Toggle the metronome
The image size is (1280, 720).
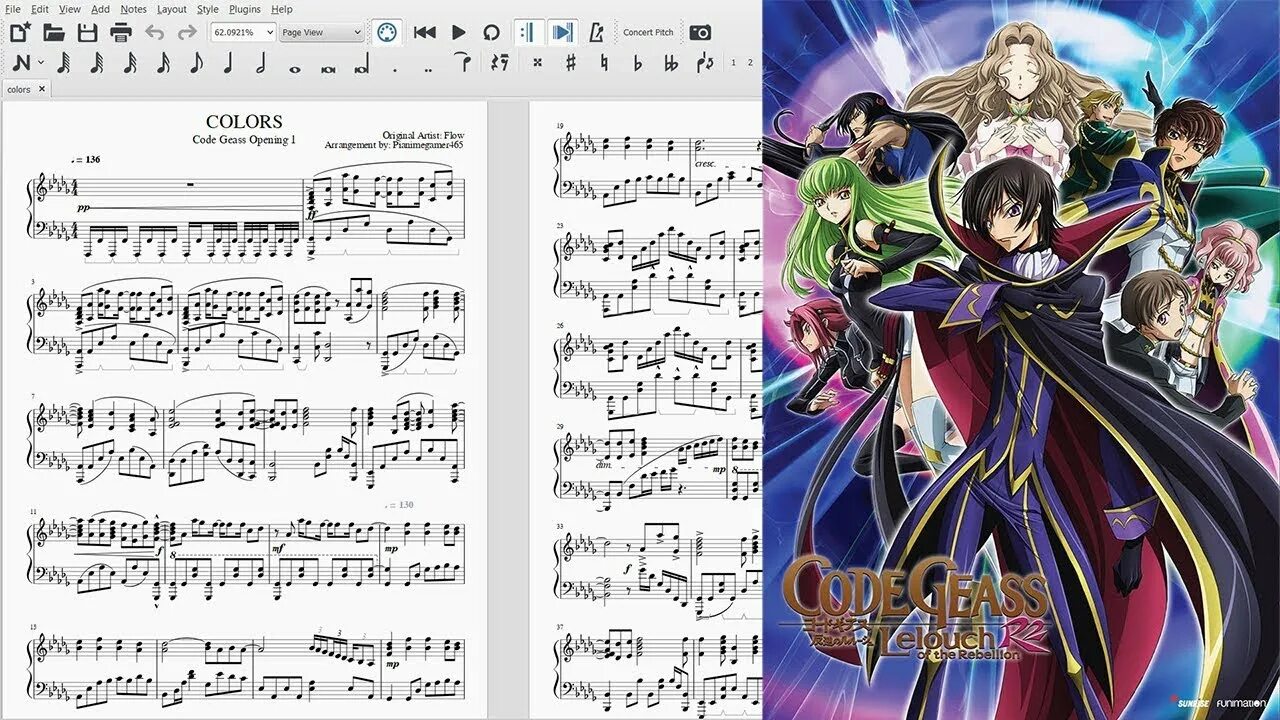(x=596, y=33)
